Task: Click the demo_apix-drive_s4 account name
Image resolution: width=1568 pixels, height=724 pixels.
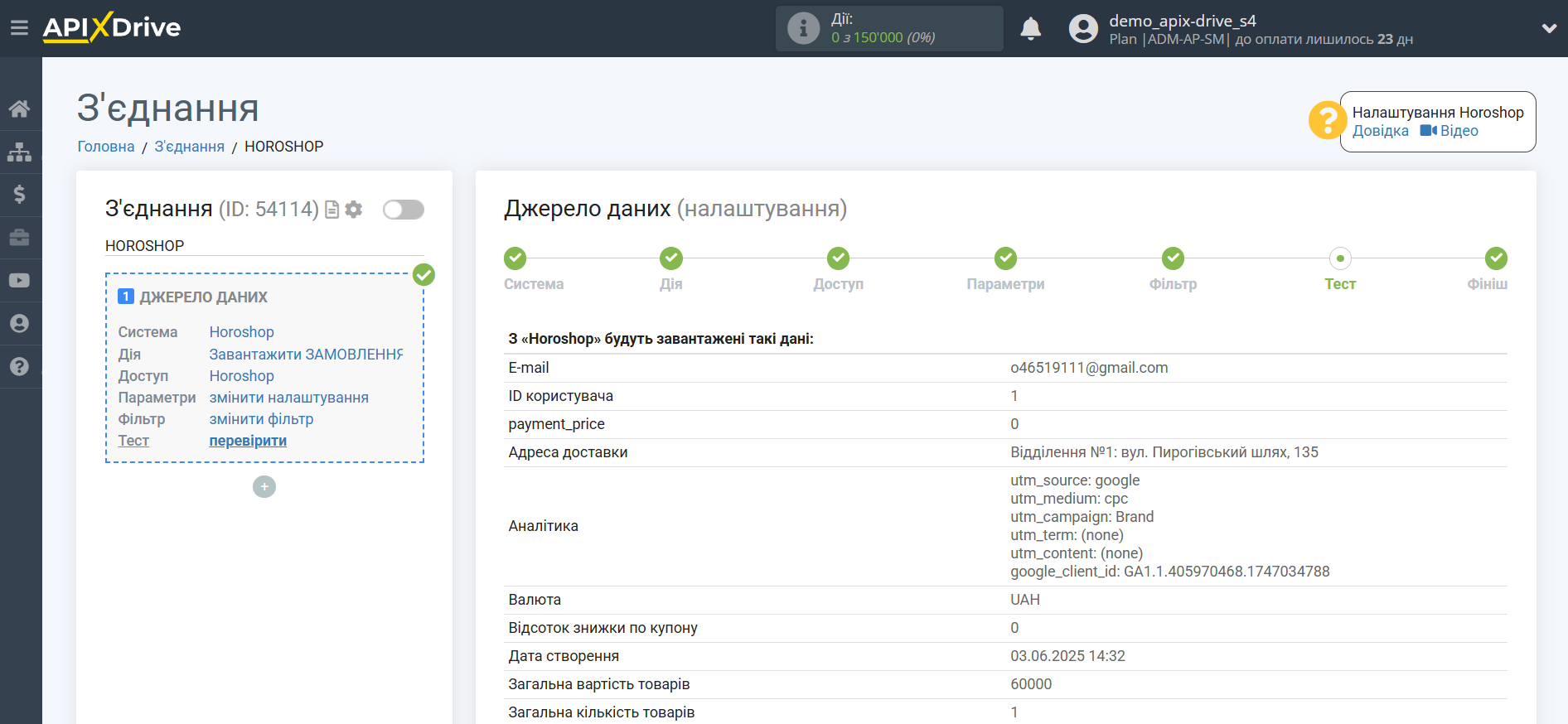Action: (x=1183, y=21)
